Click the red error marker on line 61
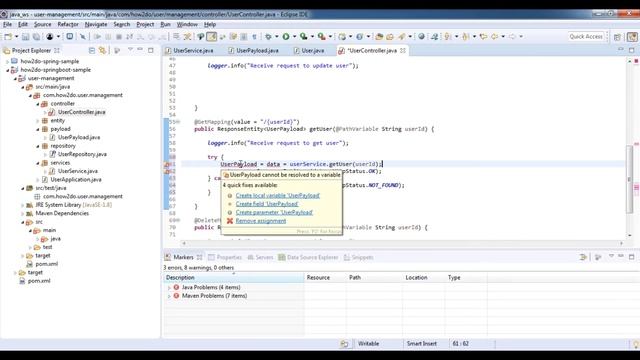The image size is (640, 360). coord(167,164)
